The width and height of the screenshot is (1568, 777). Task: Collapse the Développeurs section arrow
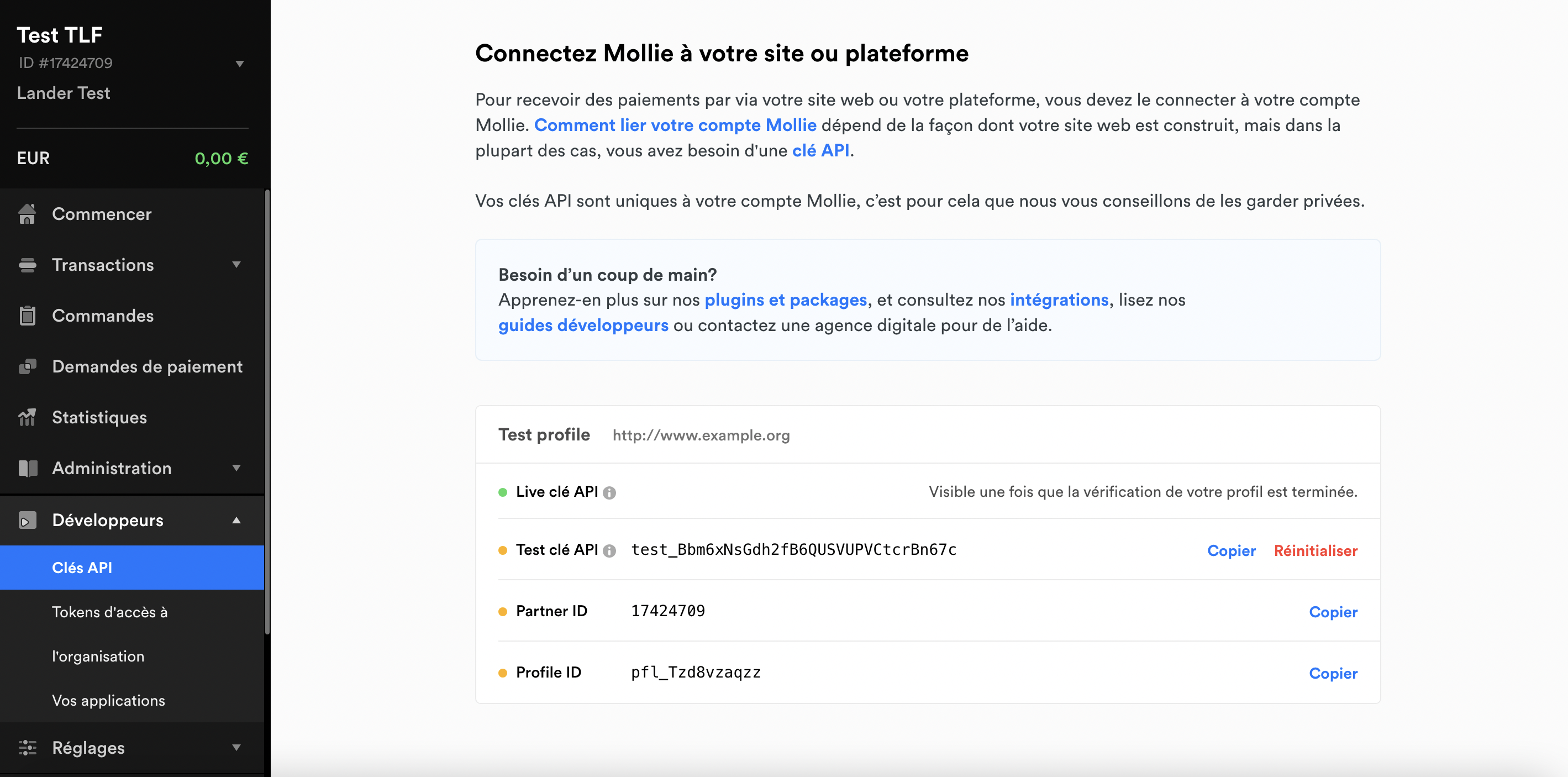(237, 520)
